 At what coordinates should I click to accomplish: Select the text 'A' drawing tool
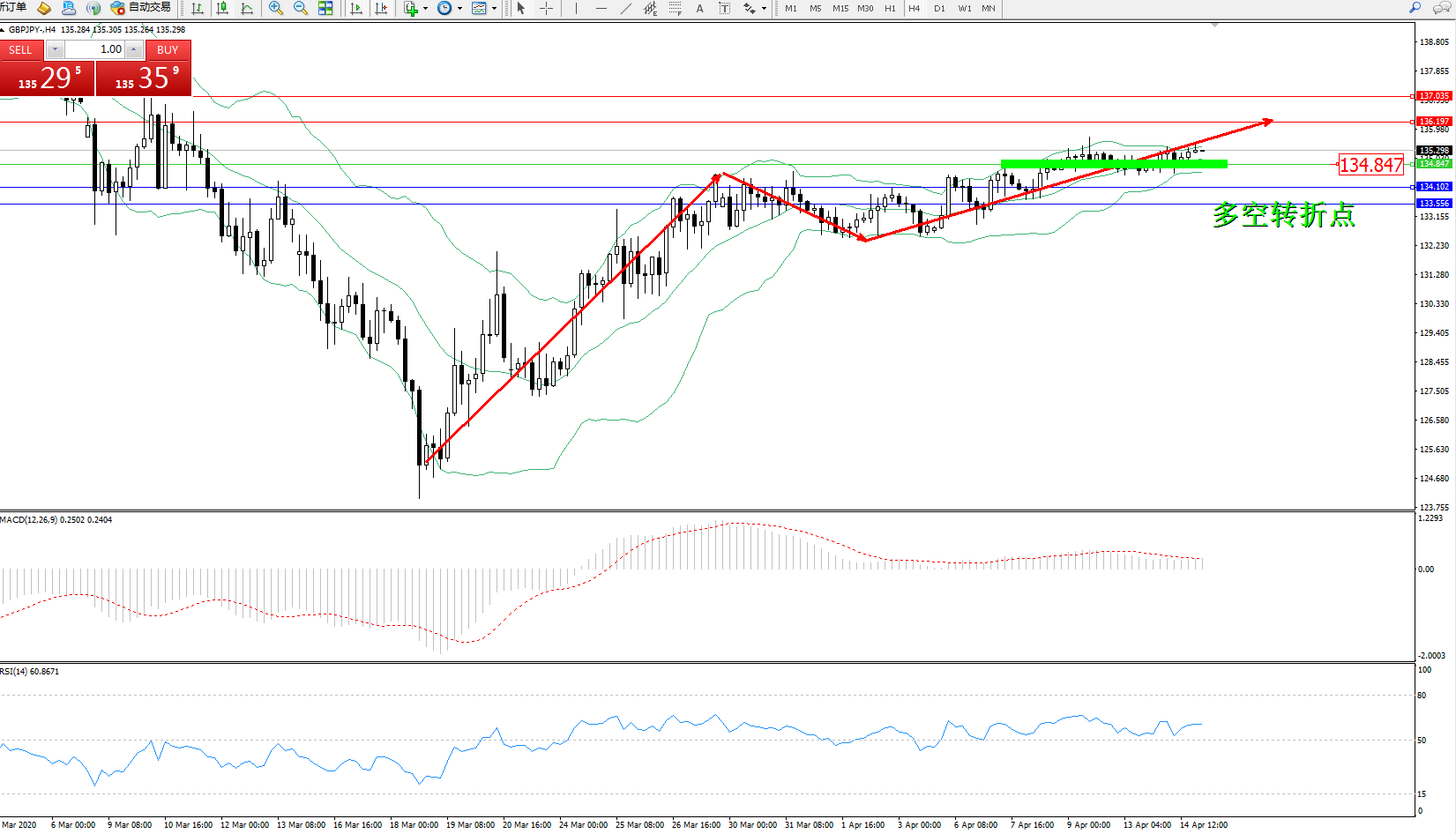(x=700, y=8)
